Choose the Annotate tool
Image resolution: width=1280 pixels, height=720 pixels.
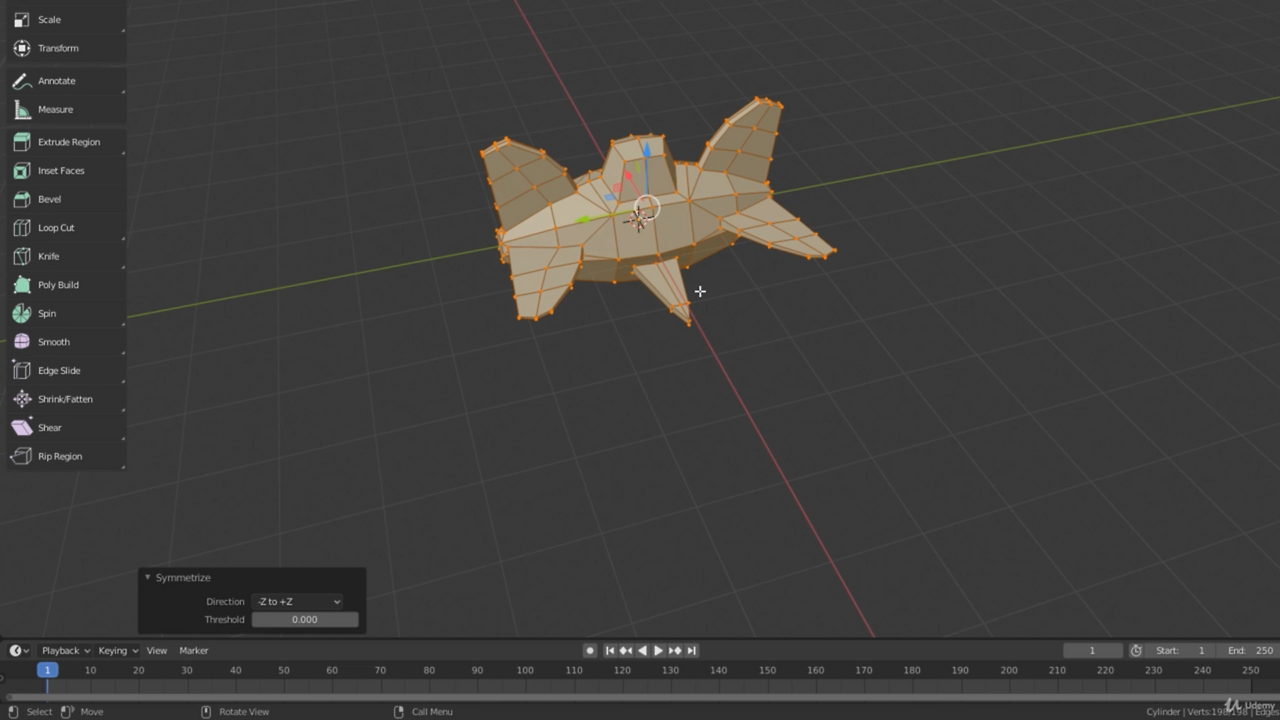(66, 81)
